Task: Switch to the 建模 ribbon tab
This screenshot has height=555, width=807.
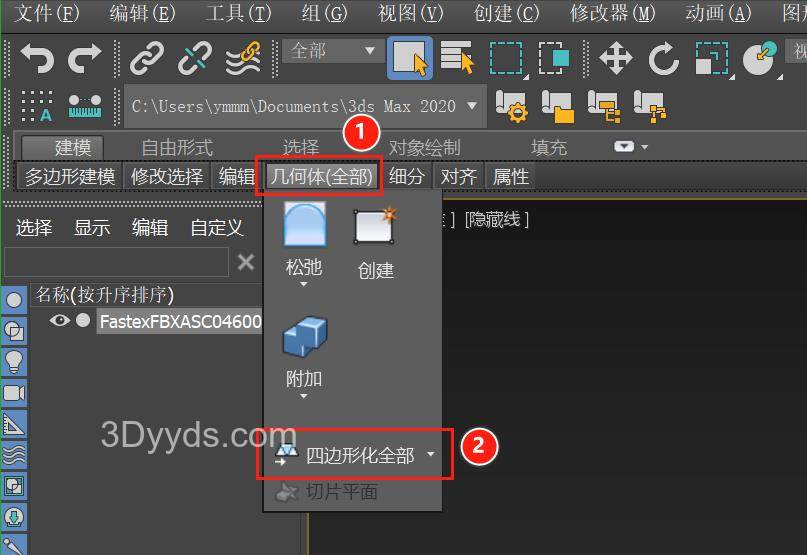Action: tap(63, 147)
